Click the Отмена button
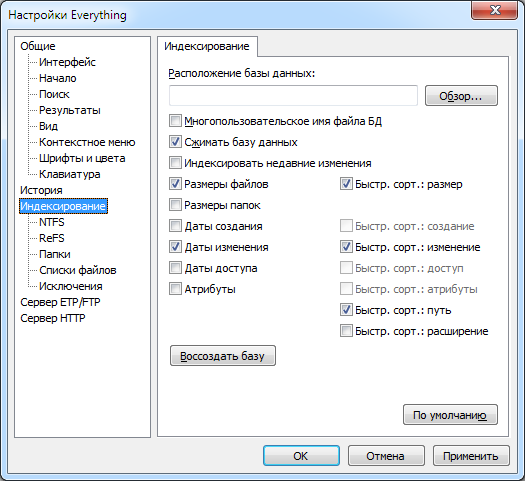Image resolution: width=525 pixels, height=481 pixels. coord(386,456)
